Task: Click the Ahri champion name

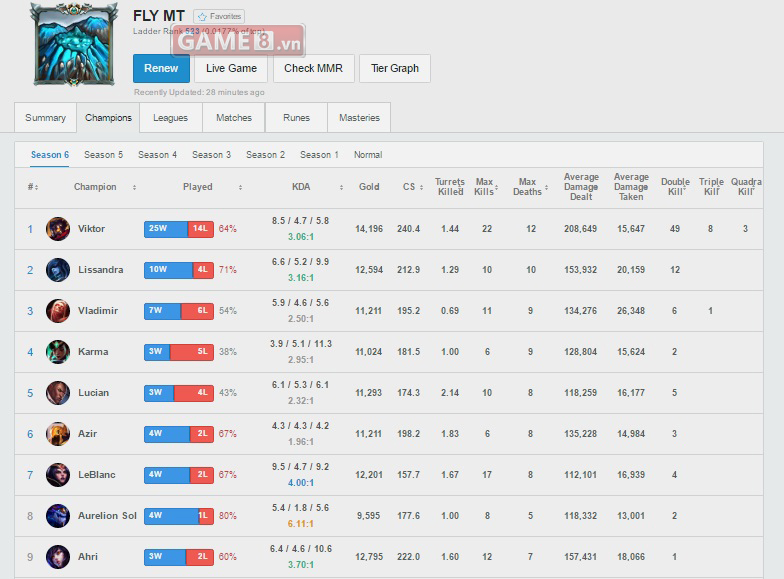Action: [88, 557]
